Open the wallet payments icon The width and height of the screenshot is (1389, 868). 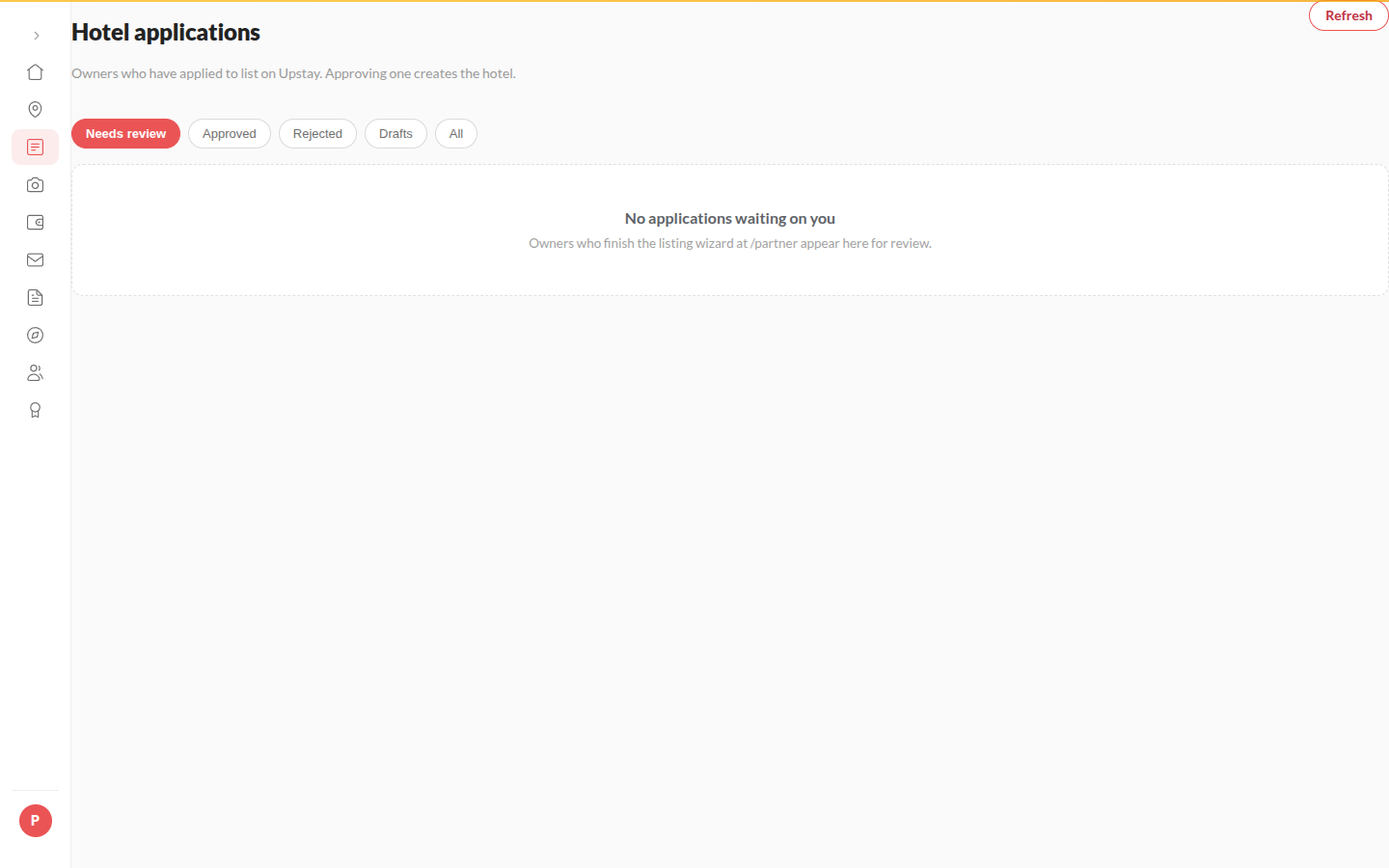pos(36,223)
